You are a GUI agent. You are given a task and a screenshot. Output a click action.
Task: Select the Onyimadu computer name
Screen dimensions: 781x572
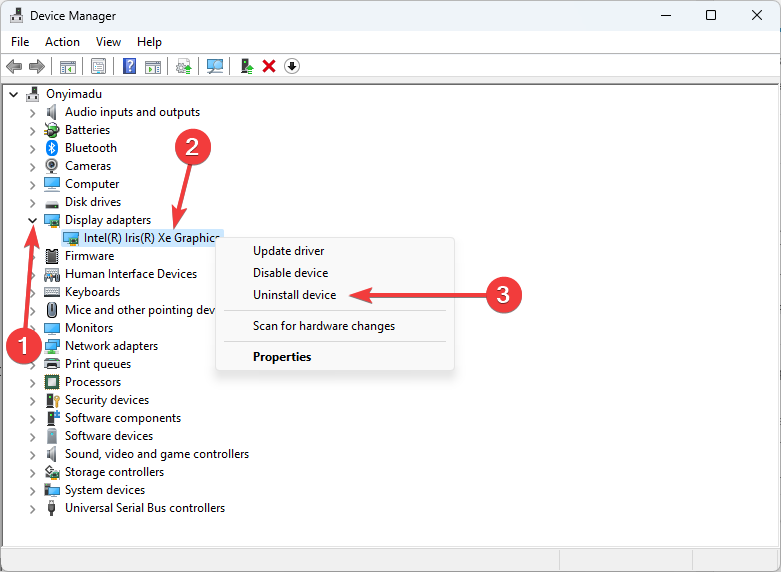tap(74, 94)
